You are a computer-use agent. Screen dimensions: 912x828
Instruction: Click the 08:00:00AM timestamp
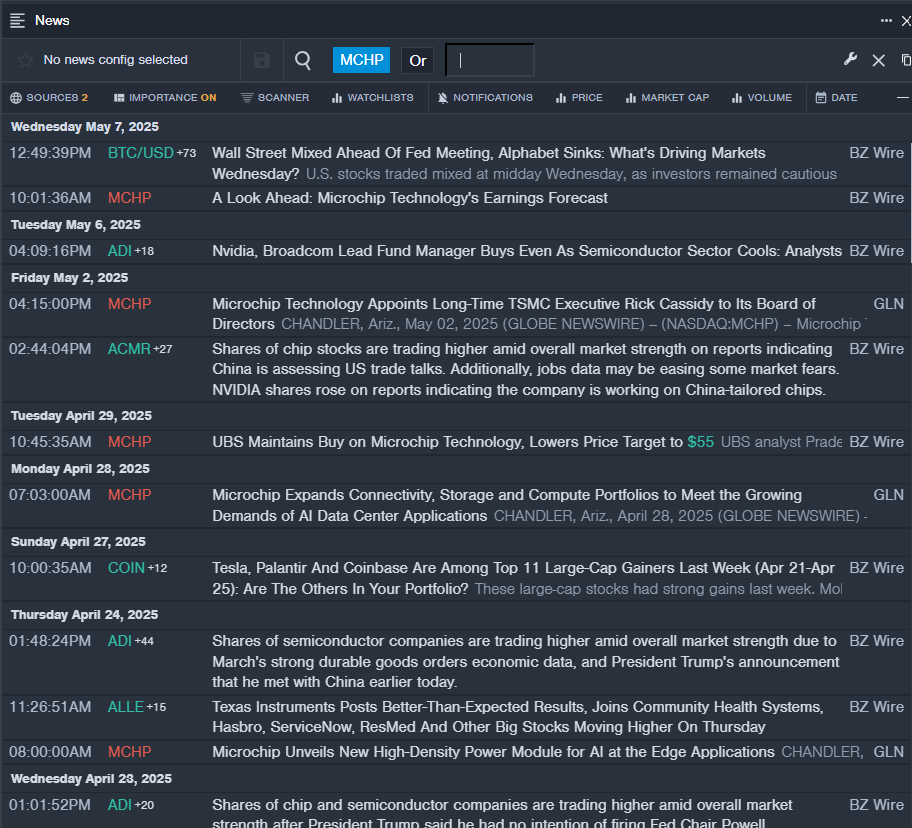(x=50, y=752)
